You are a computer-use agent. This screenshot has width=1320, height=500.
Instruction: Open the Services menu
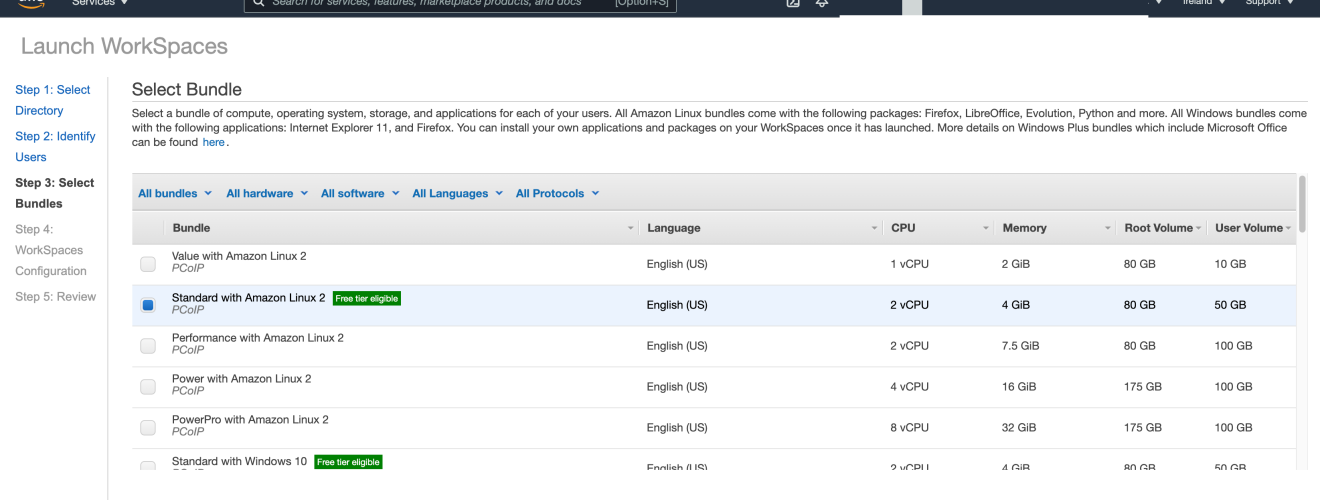click(100, 3)
